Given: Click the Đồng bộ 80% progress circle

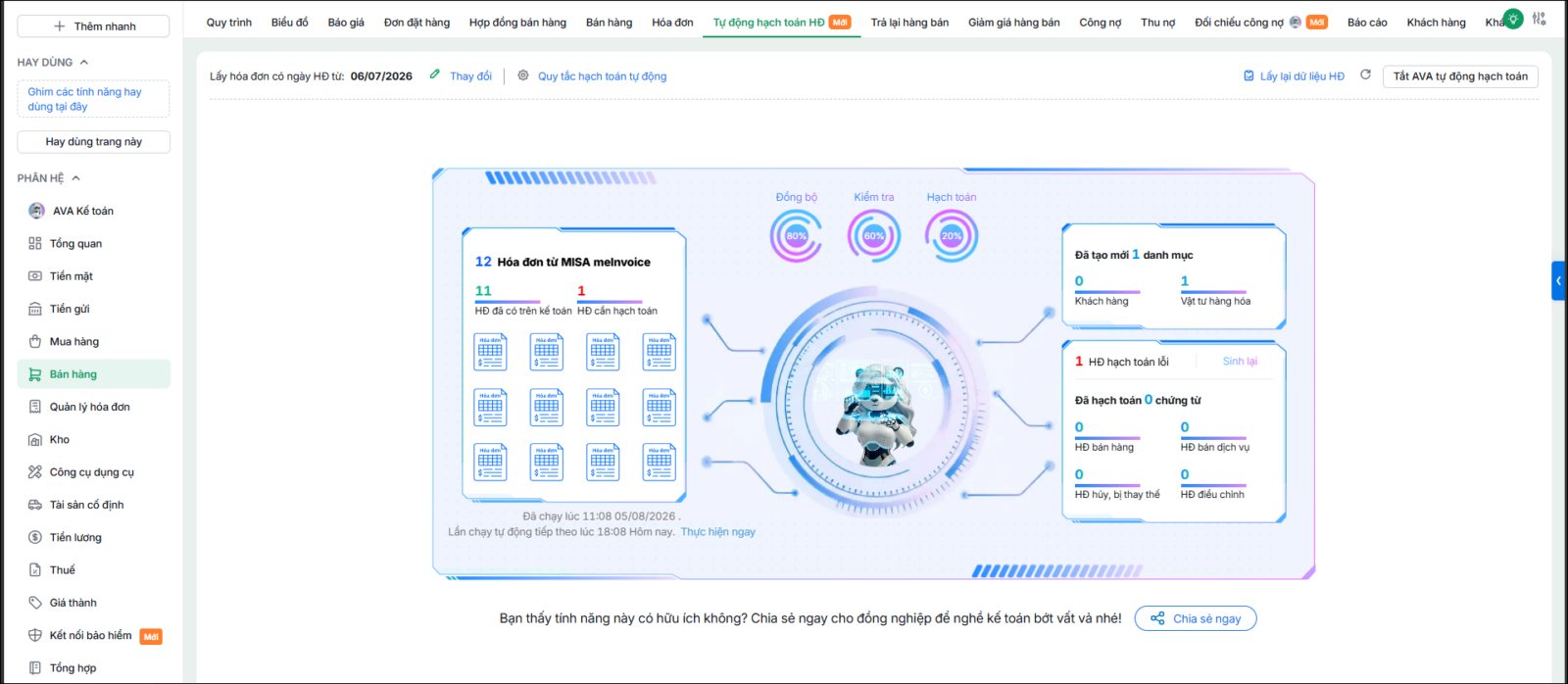Looking at the screenshot, I should point(796,236).
